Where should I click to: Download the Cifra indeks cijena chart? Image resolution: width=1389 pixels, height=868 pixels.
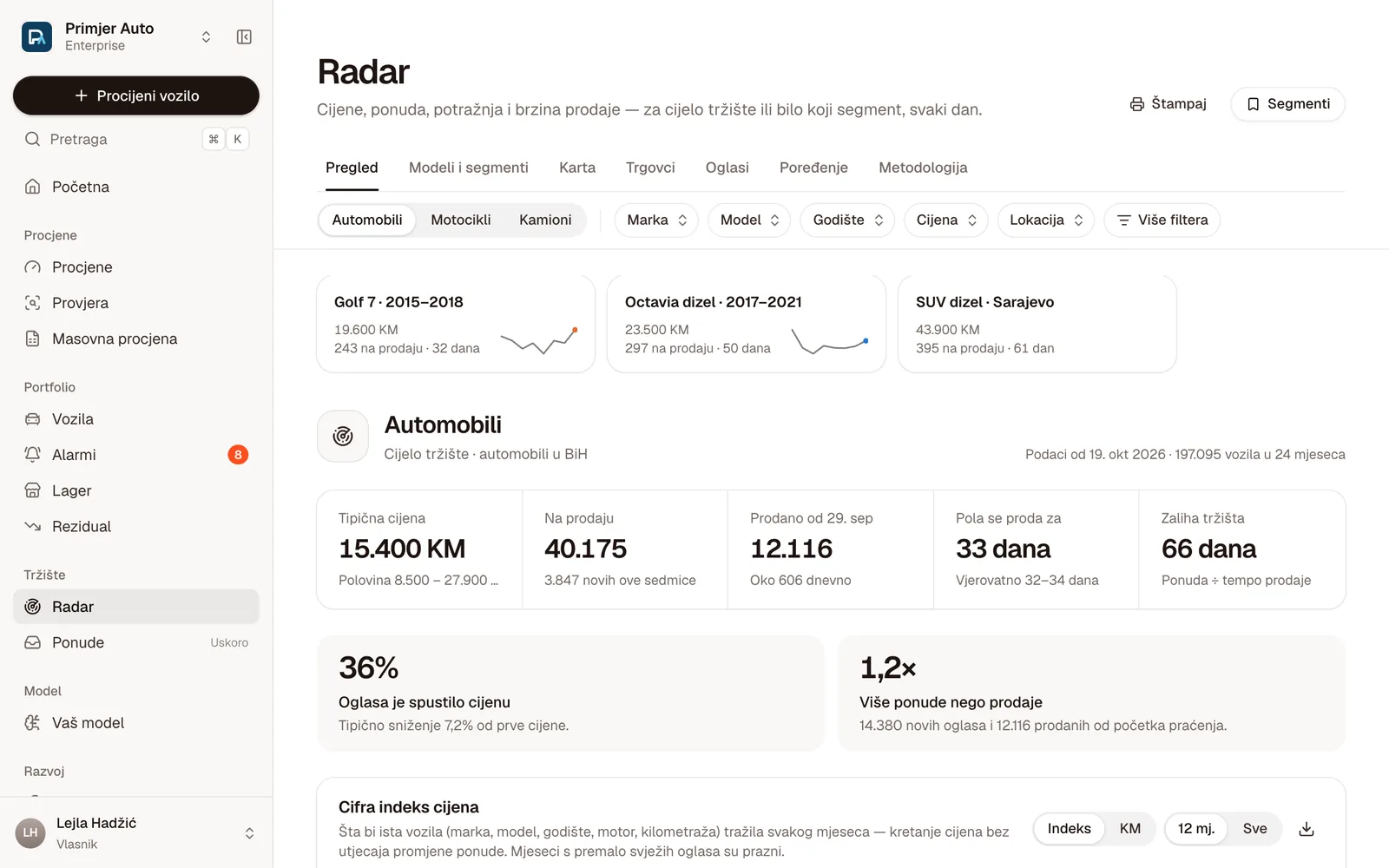click(1307, 829)
